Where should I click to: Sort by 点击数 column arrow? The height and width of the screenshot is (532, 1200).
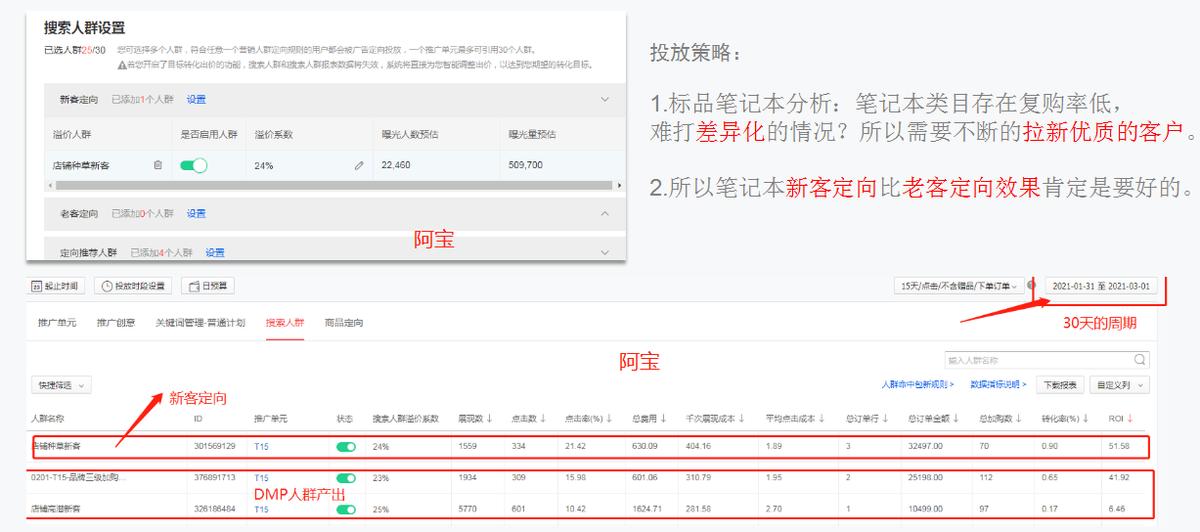pos(543,418)
